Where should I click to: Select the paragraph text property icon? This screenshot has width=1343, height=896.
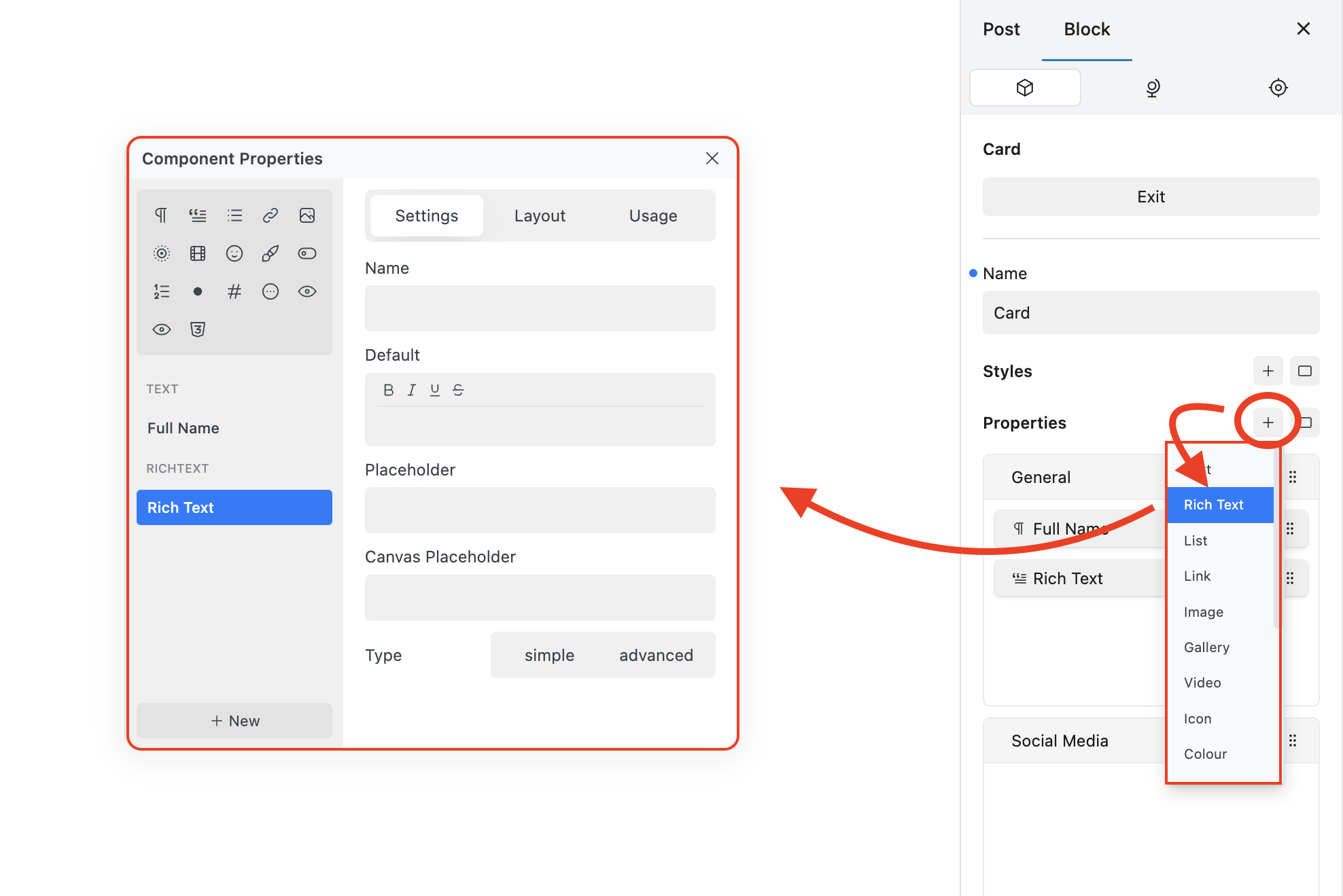point(161,215)
